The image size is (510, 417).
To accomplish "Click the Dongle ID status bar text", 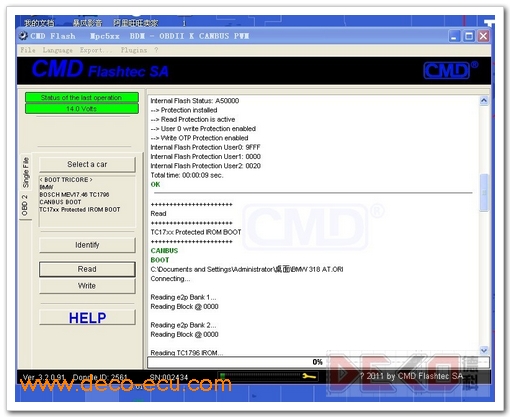I will coord(100,377).
